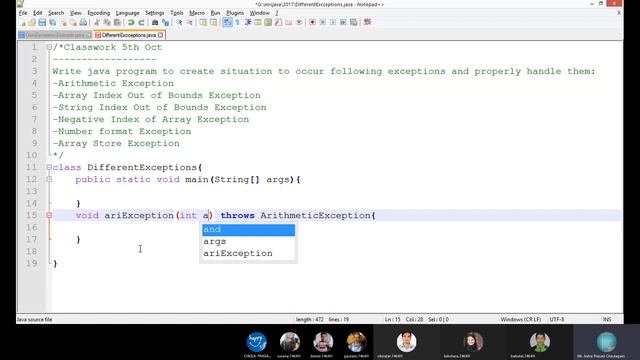
Task: Open the Language menu
Action: (x=127, y=13)
